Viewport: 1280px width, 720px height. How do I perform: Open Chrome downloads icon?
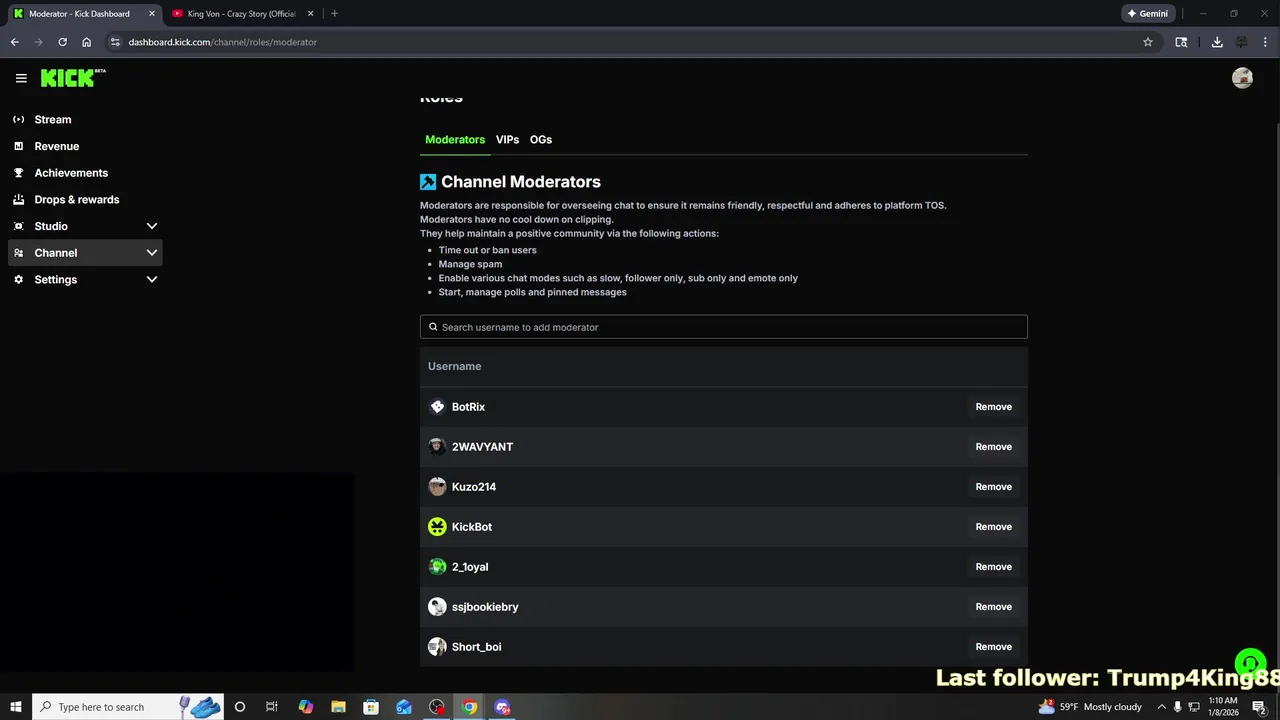tap(1217, 42)
